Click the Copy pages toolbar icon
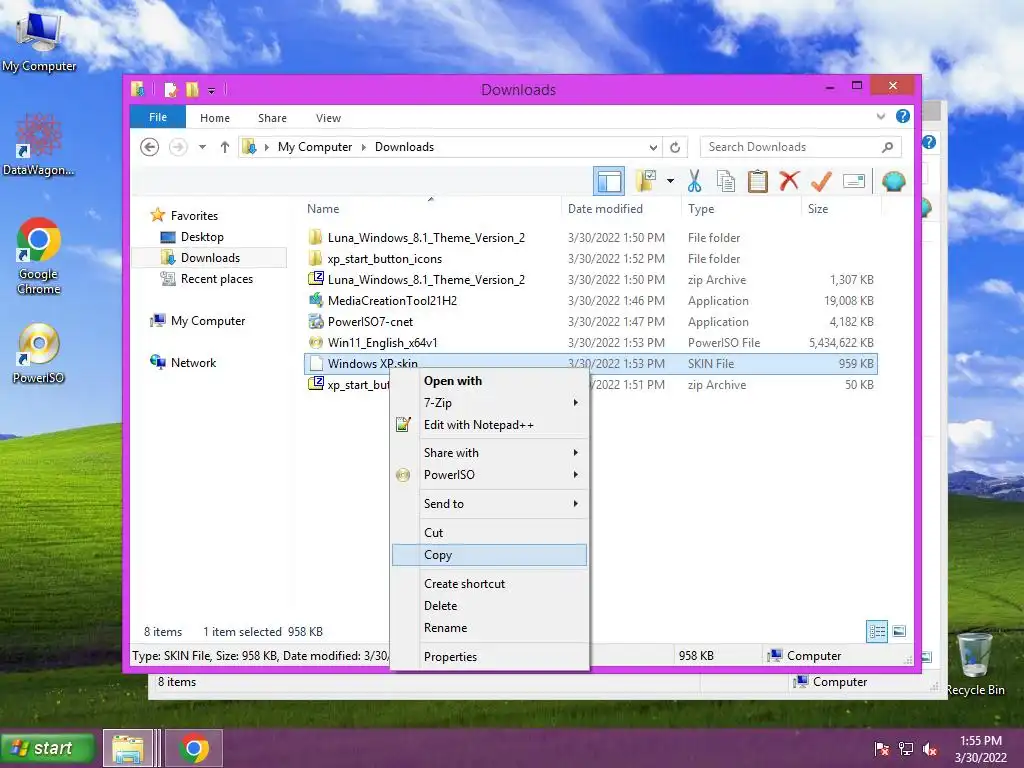Image resolution: width=1024 pixels, height=768 pixels. [x=726, y=181]
